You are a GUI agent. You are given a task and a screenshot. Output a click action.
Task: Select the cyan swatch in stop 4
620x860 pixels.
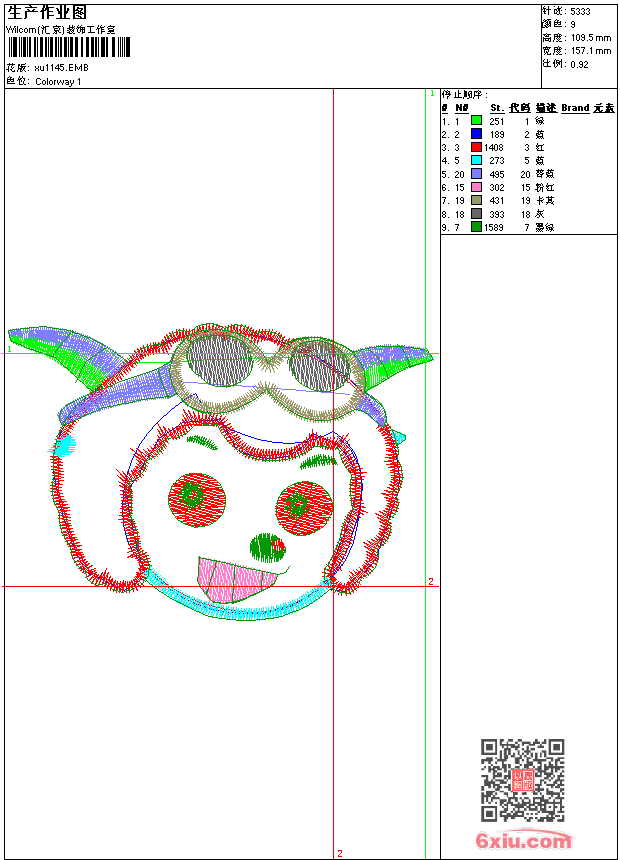click(476, 161)
